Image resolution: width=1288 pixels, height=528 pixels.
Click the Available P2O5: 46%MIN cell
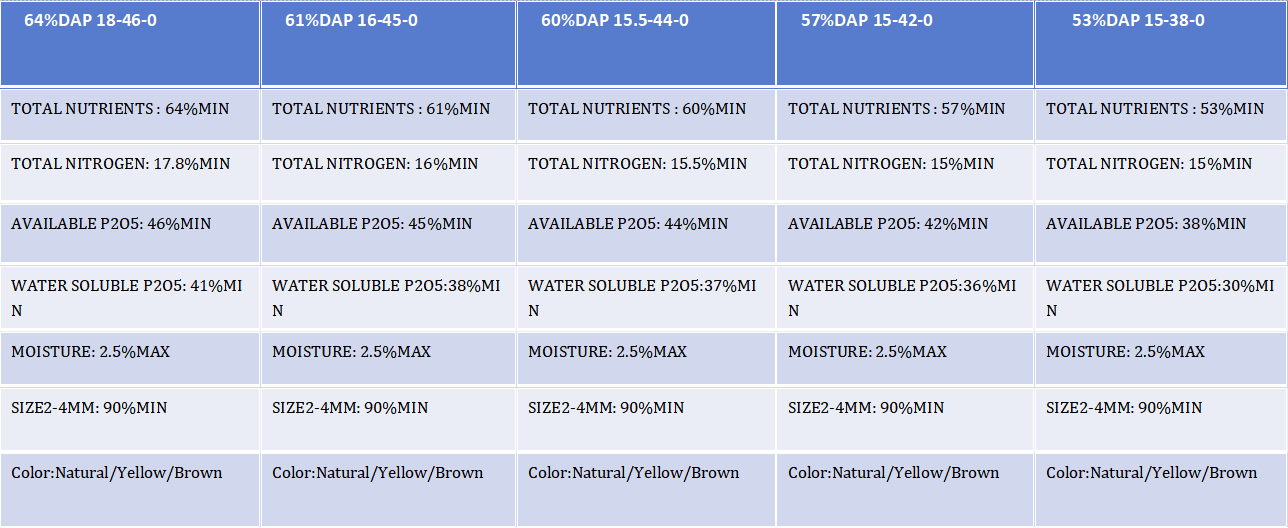(130, 233)
